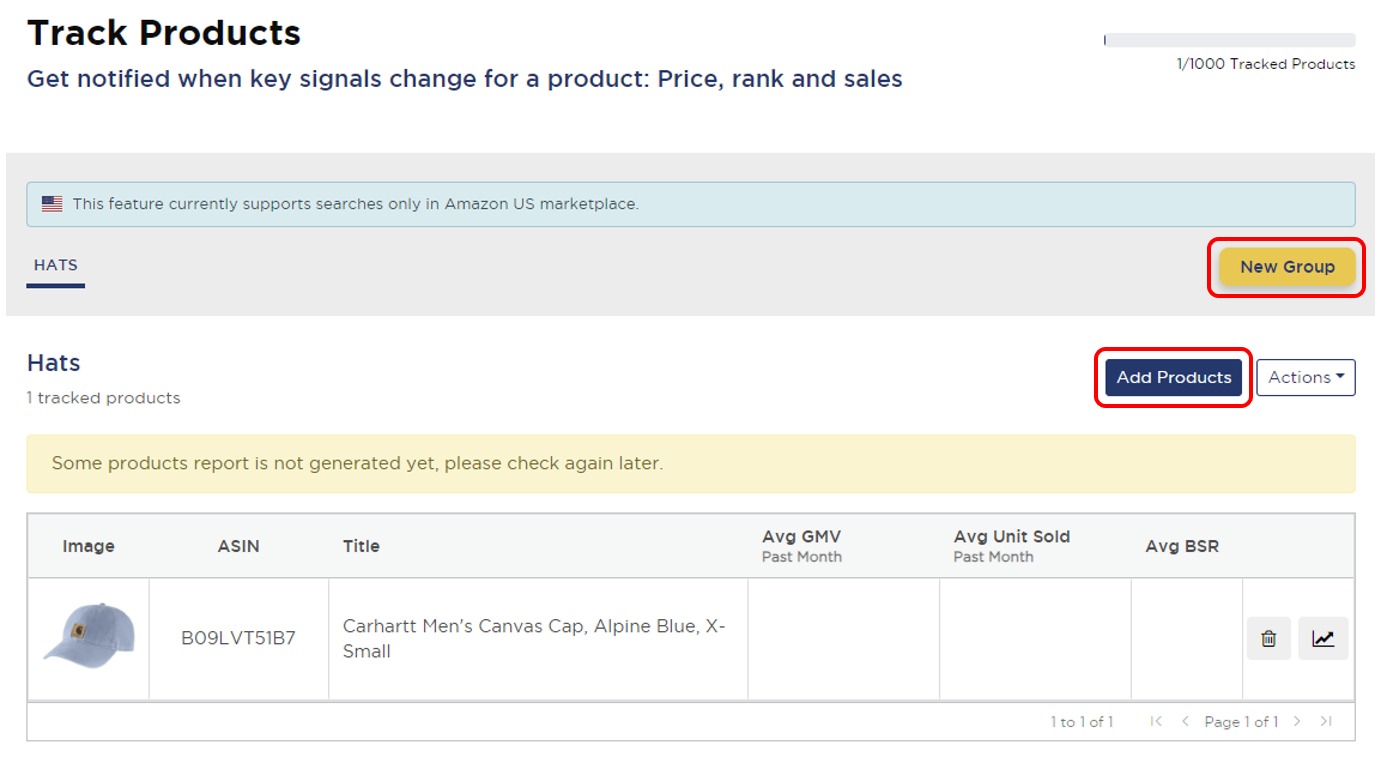
Task: Jump to the last page of results
Action: [1326, 721]
